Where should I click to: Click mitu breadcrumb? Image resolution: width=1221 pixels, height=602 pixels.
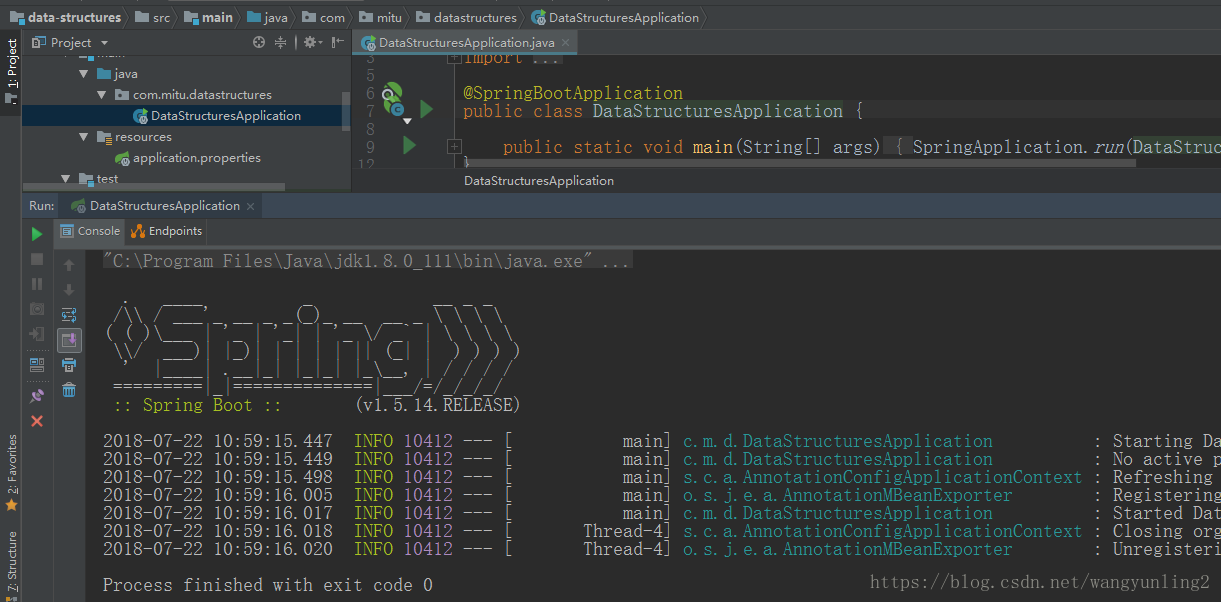pos(381,17)
